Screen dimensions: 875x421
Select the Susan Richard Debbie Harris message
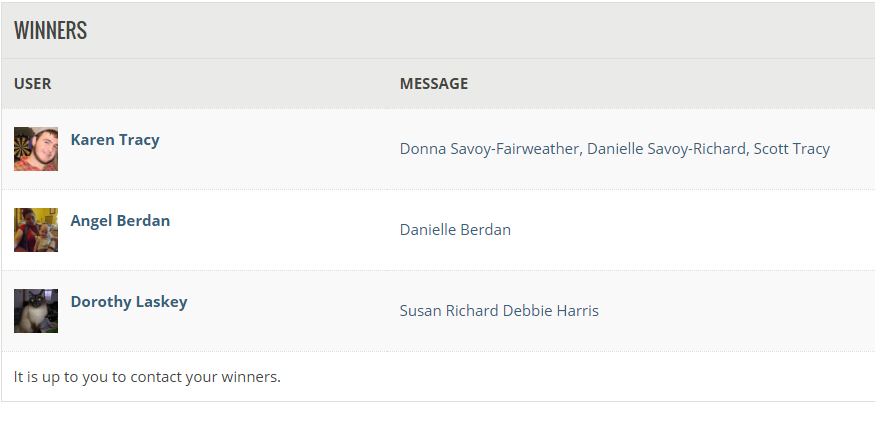coord(499,311)
